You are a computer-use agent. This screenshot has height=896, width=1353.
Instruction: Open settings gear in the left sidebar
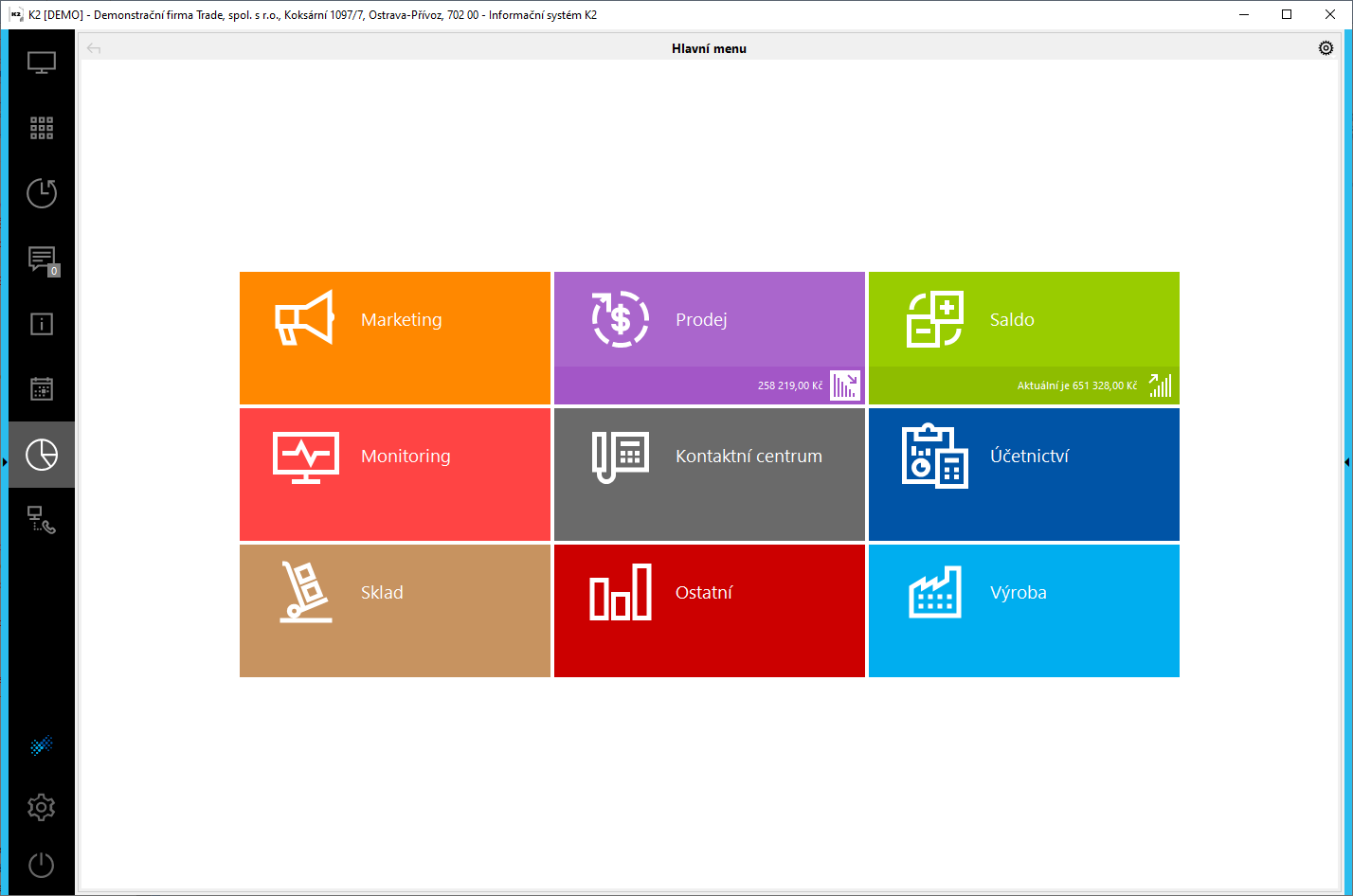tap(42, 807)
